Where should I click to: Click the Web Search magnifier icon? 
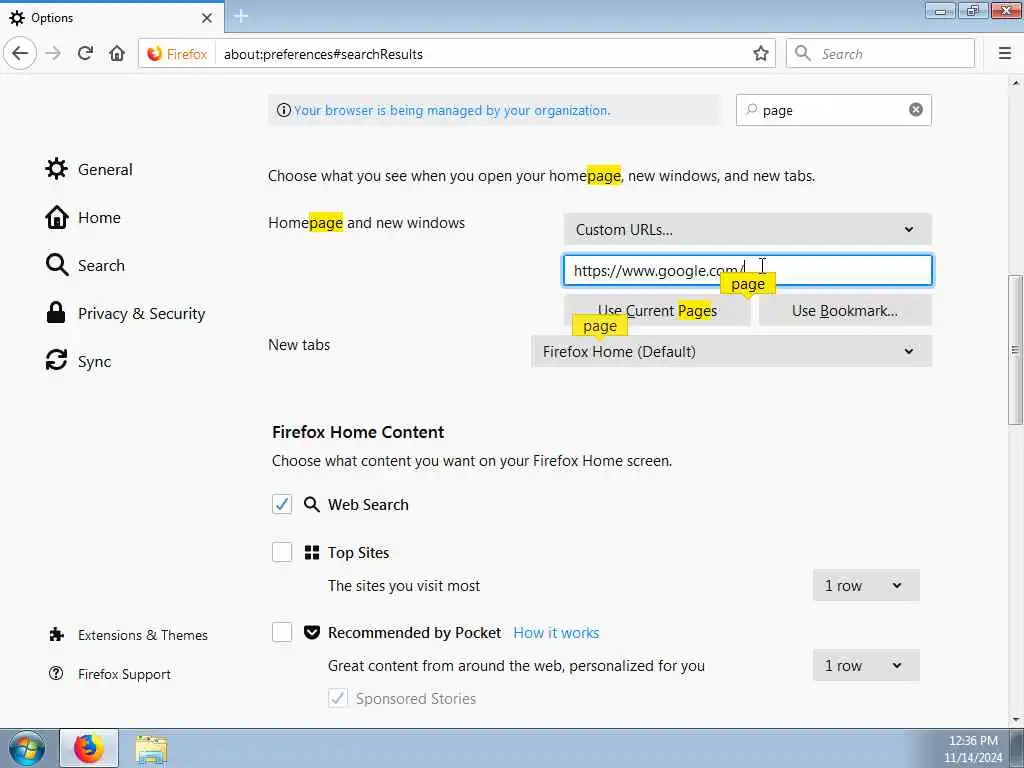tap(312, 504)
